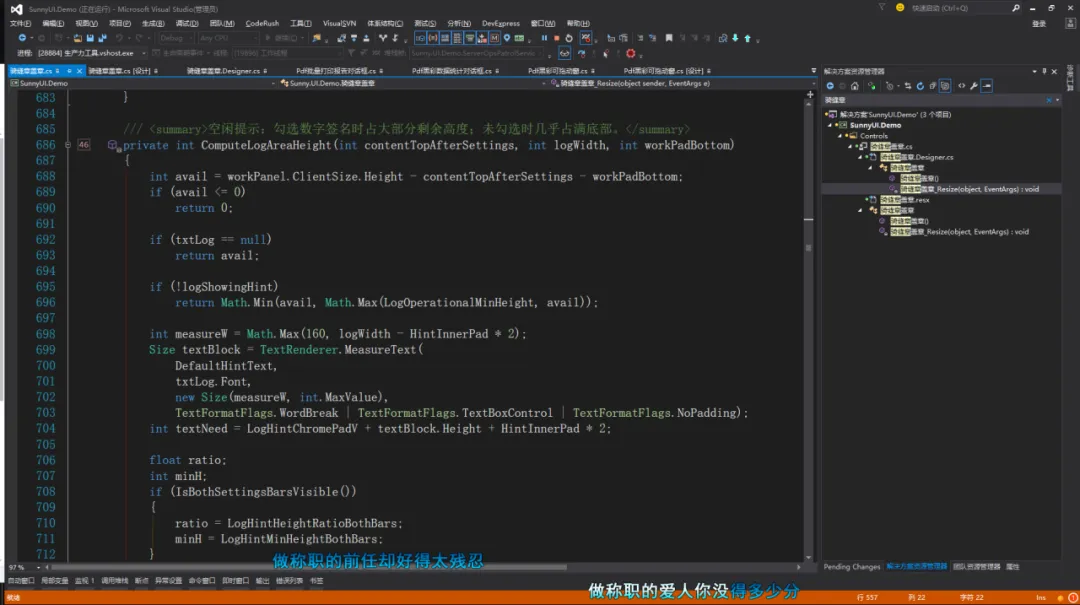Click the split editor icon above scrollbar
Screen dimensions: 1080x605
pyautogui.click(x=810, y=94)
